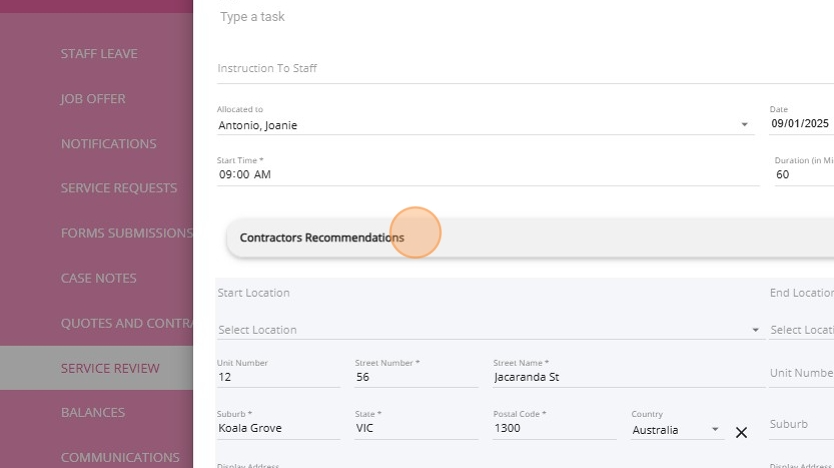The image size is (834, 468).
Task: Open the Allocated to staff dropdown
Action: click(744, 125)
